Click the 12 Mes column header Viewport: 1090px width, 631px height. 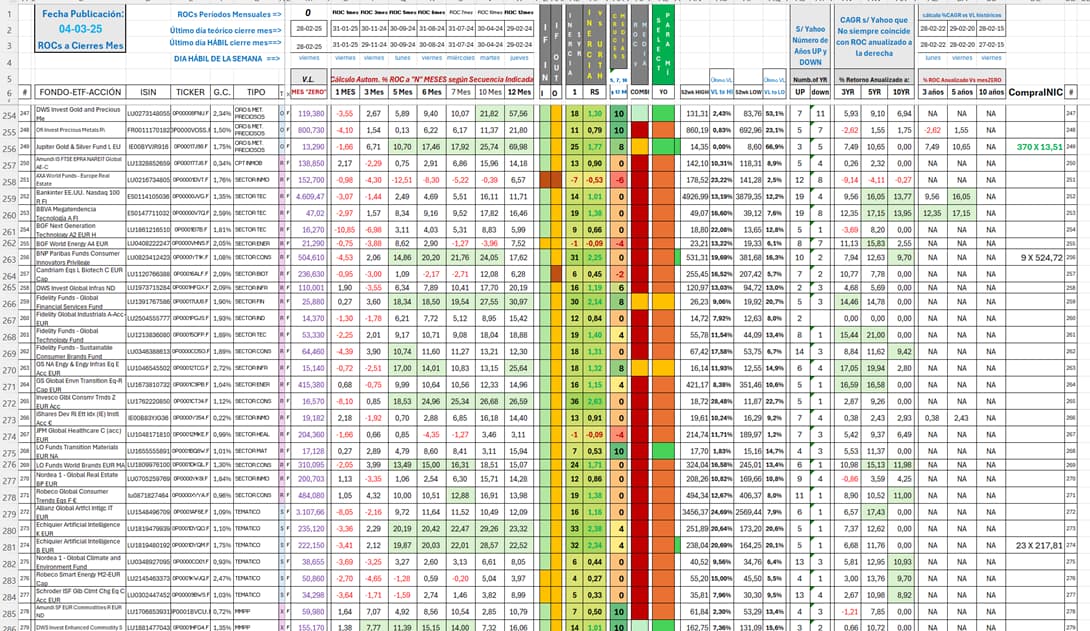pos(519,92)
